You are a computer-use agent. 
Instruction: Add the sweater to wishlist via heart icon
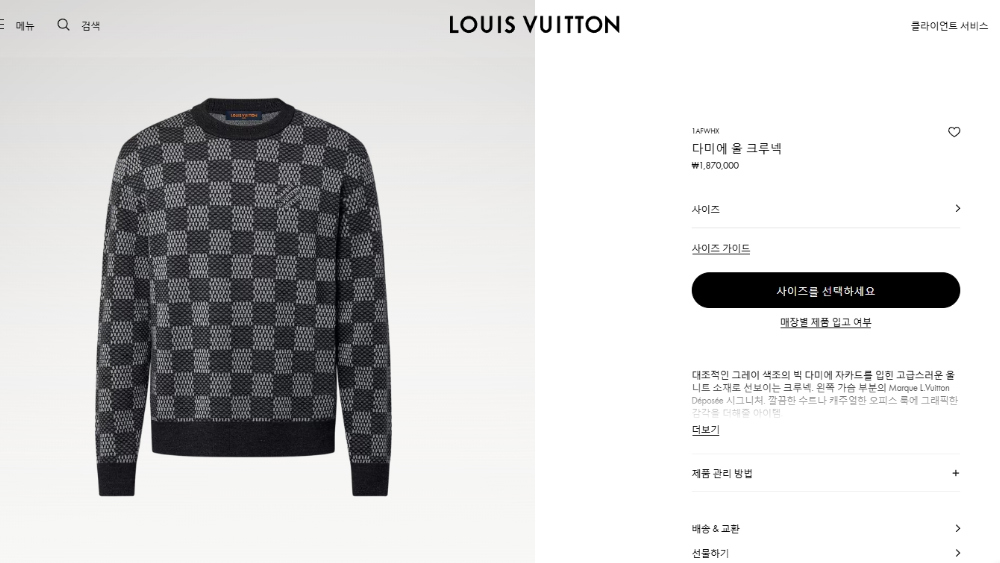pyautogui.click(x=953, y=132)
